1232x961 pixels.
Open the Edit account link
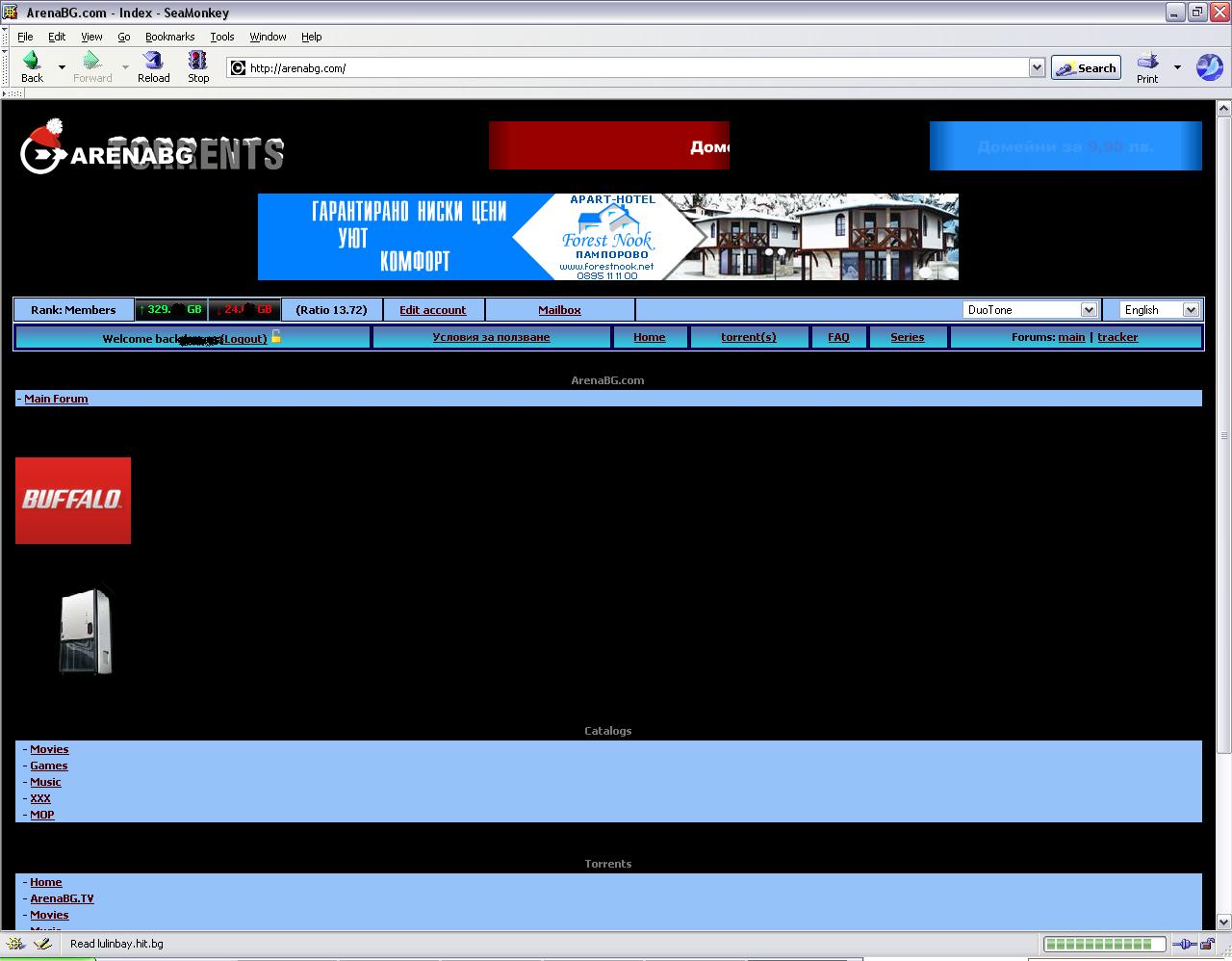click(432, 310)
